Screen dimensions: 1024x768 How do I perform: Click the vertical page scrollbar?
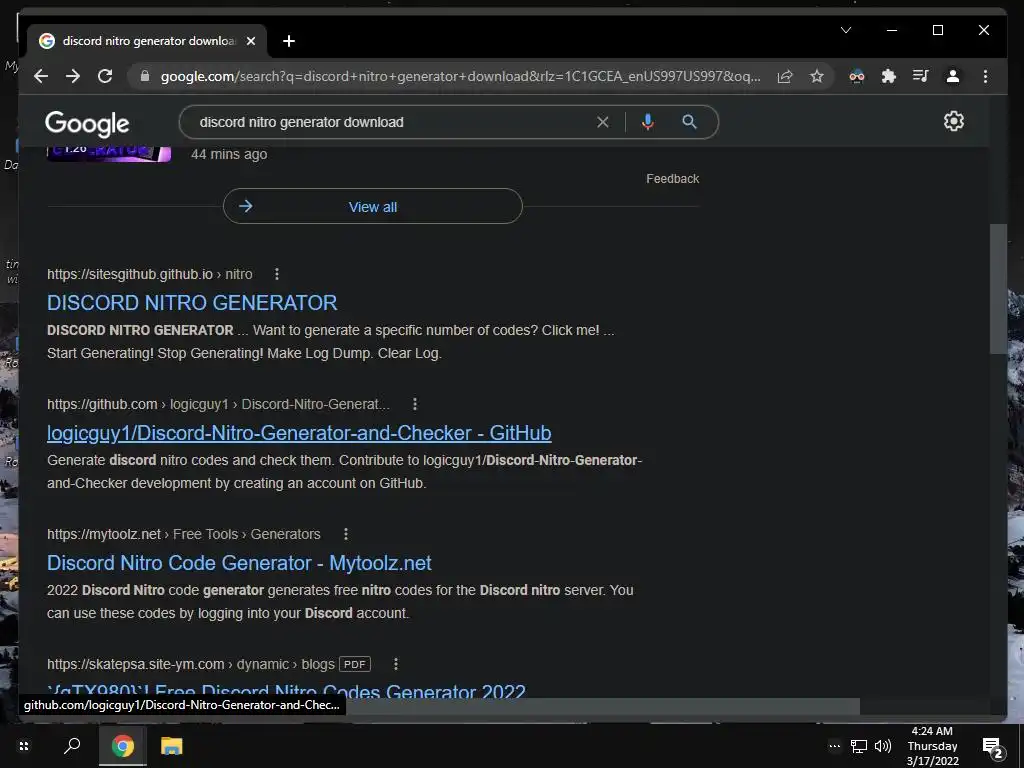tap(998, 289)
